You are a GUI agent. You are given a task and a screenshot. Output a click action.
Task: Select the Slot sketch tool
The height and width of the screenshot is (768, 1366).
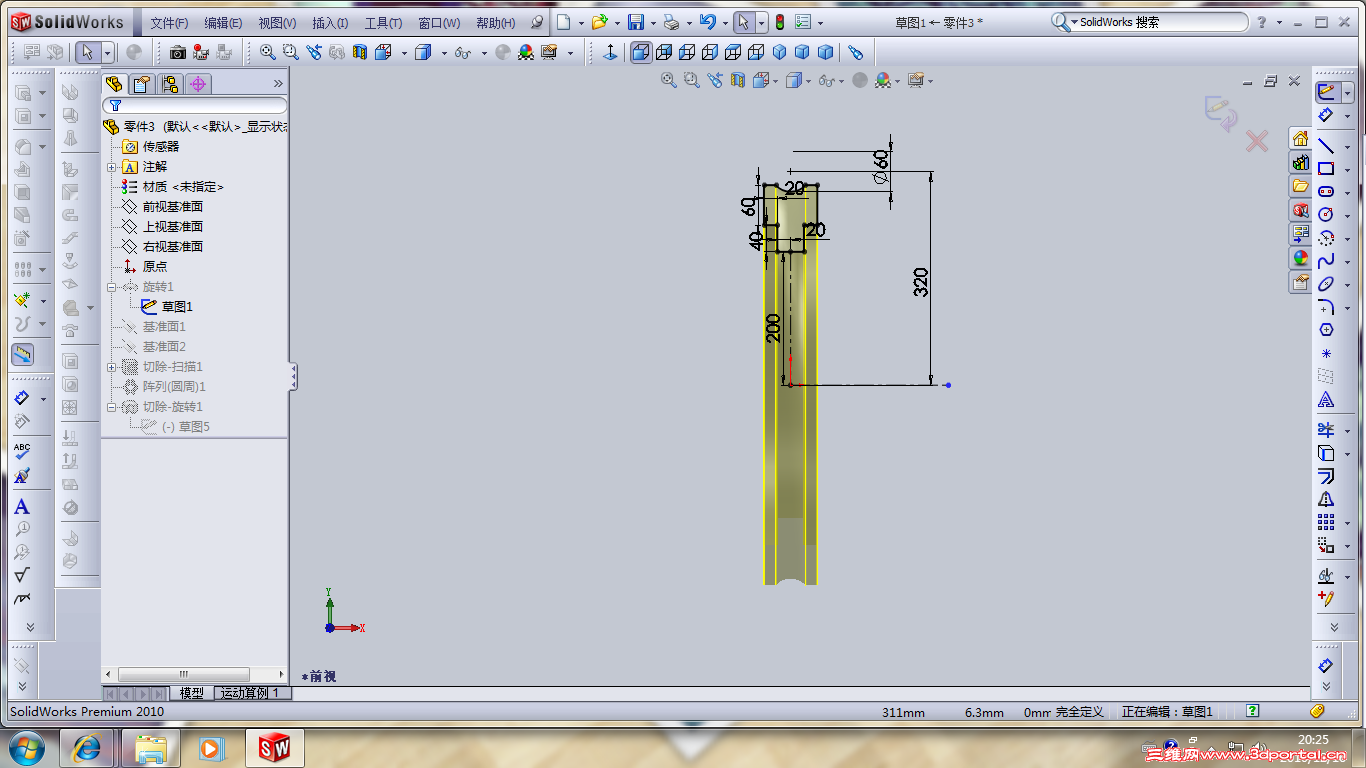pyautogui.click(x=1326, y=191)
